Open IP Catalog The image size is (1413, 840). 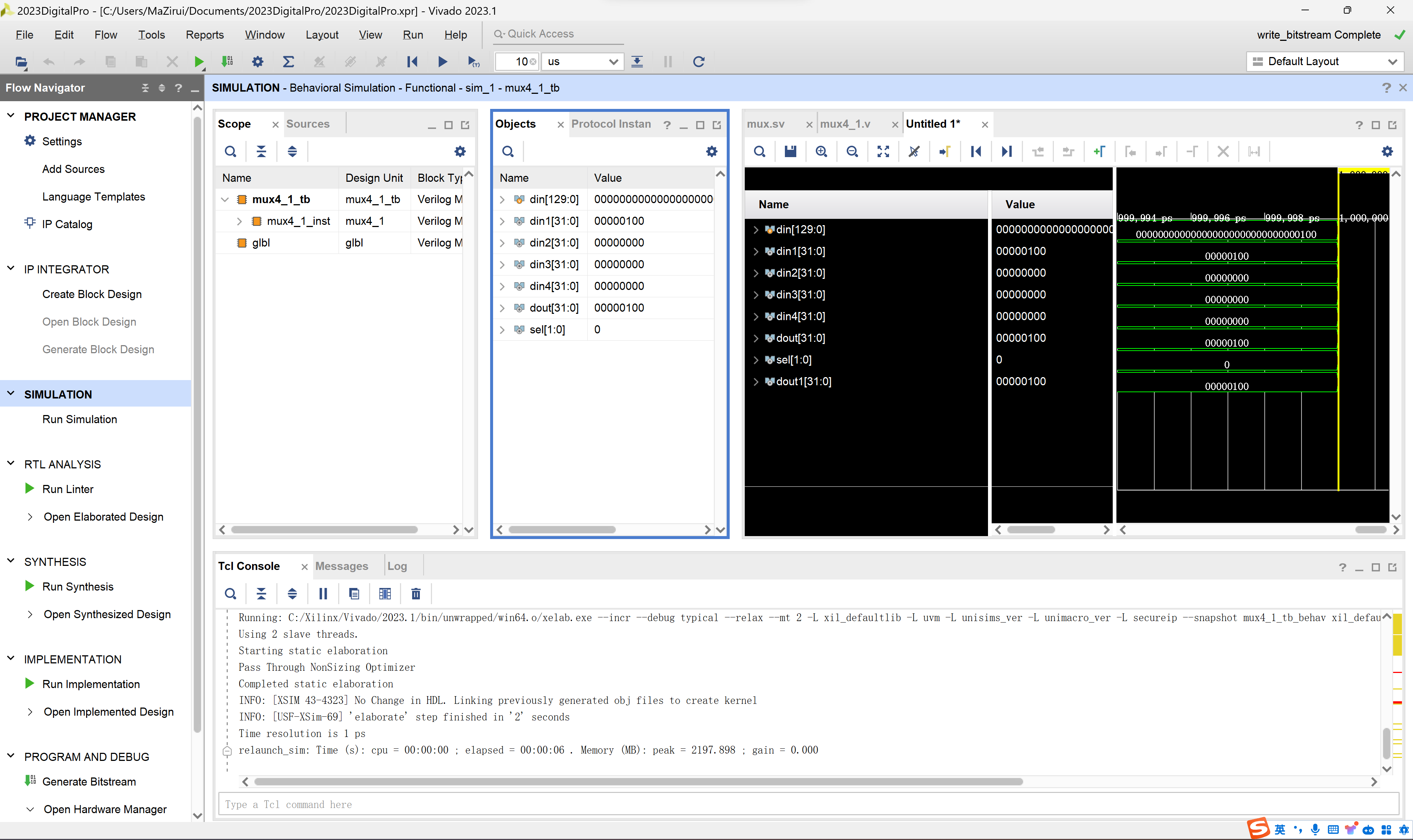pyautogui.click(x=67, y=224)
